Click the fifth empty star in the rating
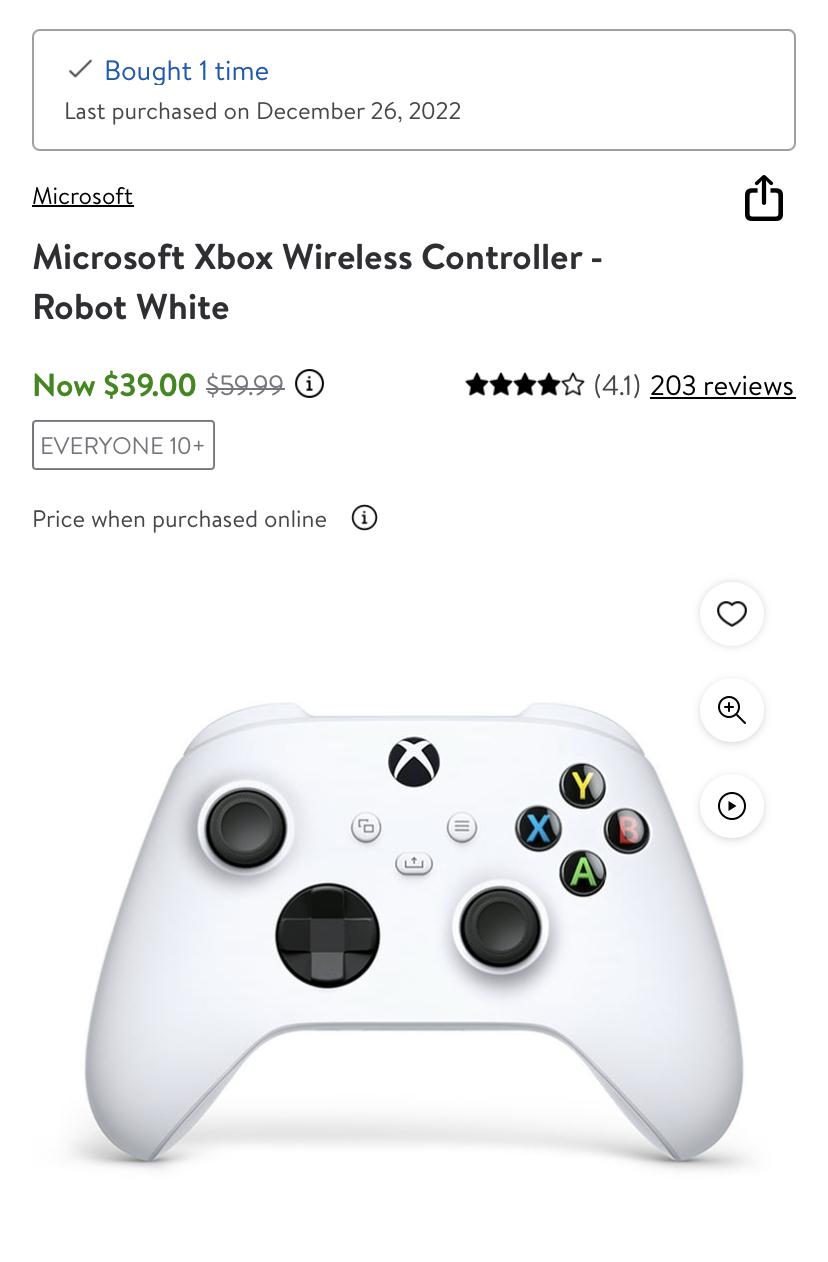828x1262 pixels. 572,383
